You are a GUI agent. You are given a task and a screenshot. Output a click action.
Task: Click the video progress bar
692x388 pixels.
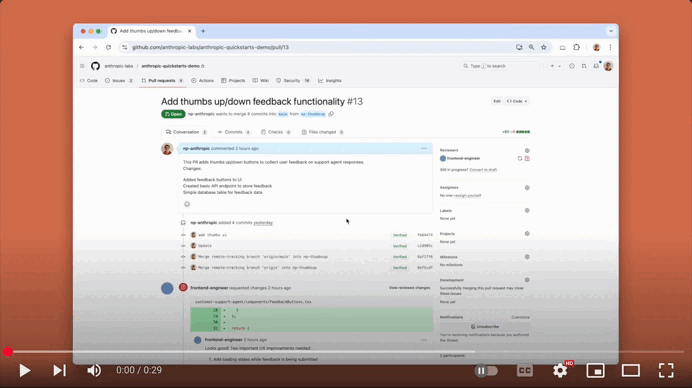[346, 352]
